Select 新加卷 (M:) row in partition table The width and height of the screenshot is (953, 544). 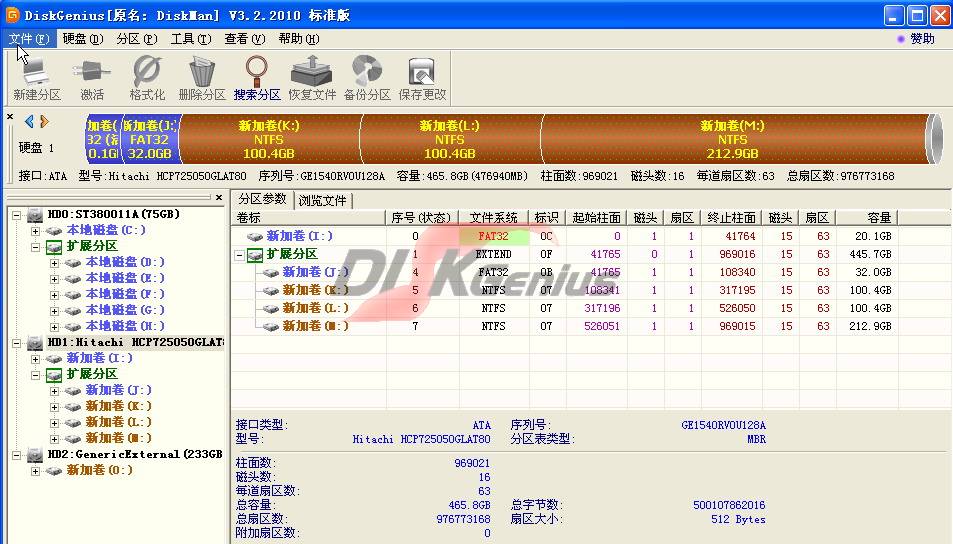pyautogui.click(x=564, y=326)
